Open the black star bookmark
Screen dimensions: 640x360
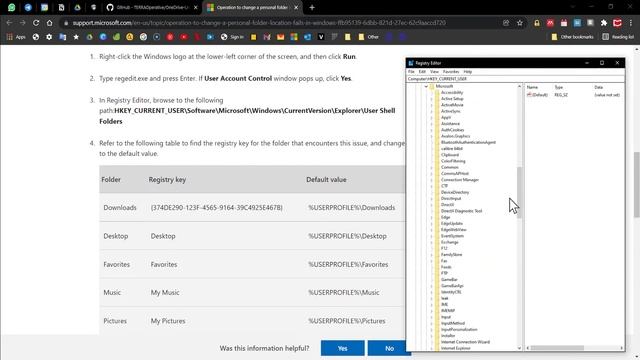click(76, 37)
